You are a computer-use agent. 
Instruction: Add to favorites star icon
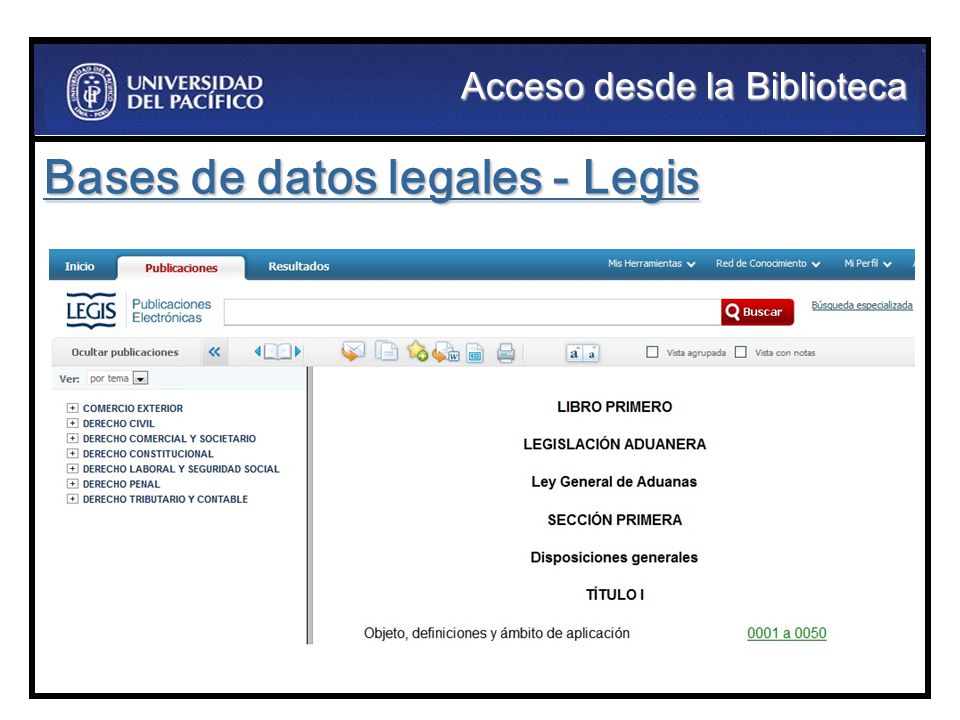[x=418, y=351]
